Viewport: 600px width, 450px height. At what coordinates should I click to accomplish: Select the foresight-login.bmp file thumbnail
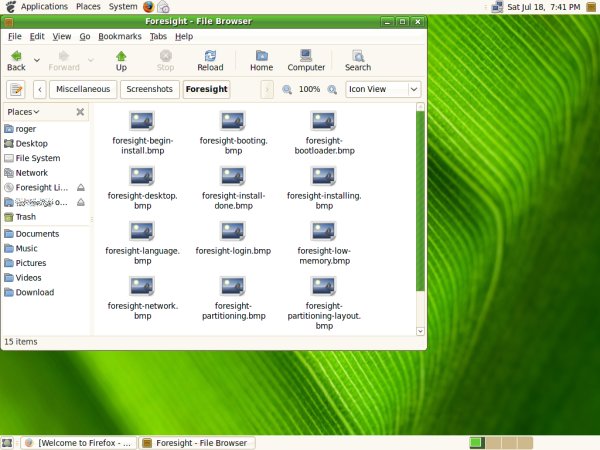pyautogui.click(x=232, y=232)
